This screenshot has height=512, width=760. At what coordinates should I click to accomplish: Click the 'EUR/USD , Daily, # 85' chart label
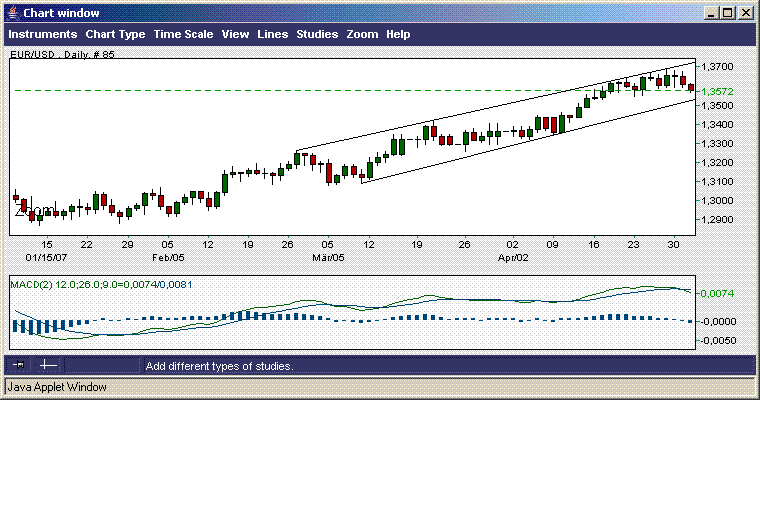(63, 54)
